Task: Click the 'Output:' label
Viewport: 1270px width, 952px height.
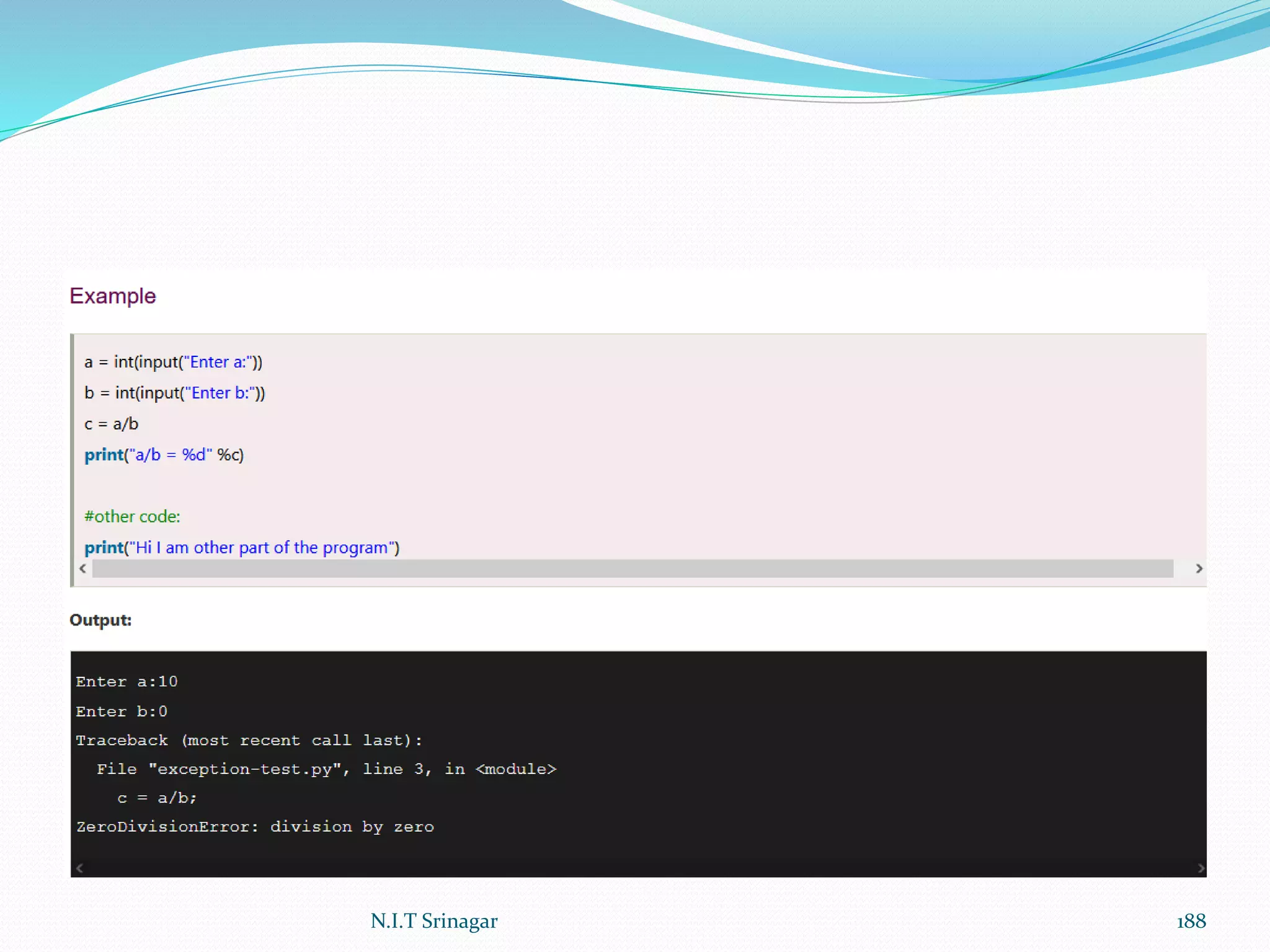Action: coord(100,620)
